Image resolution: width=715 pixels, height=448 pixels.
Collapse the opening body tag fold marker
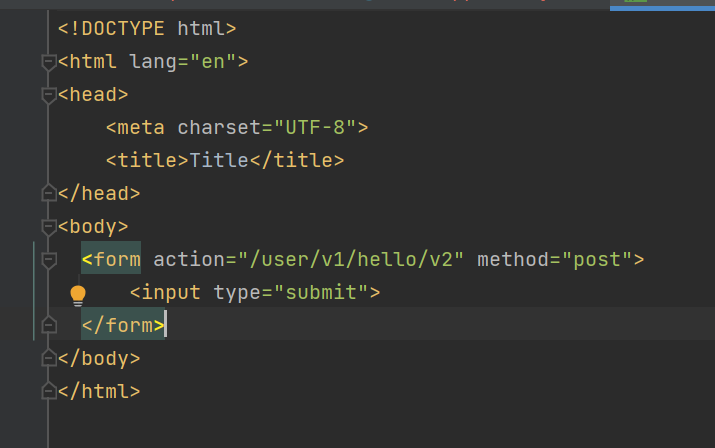pyautogui.click(x=48, y=227)
